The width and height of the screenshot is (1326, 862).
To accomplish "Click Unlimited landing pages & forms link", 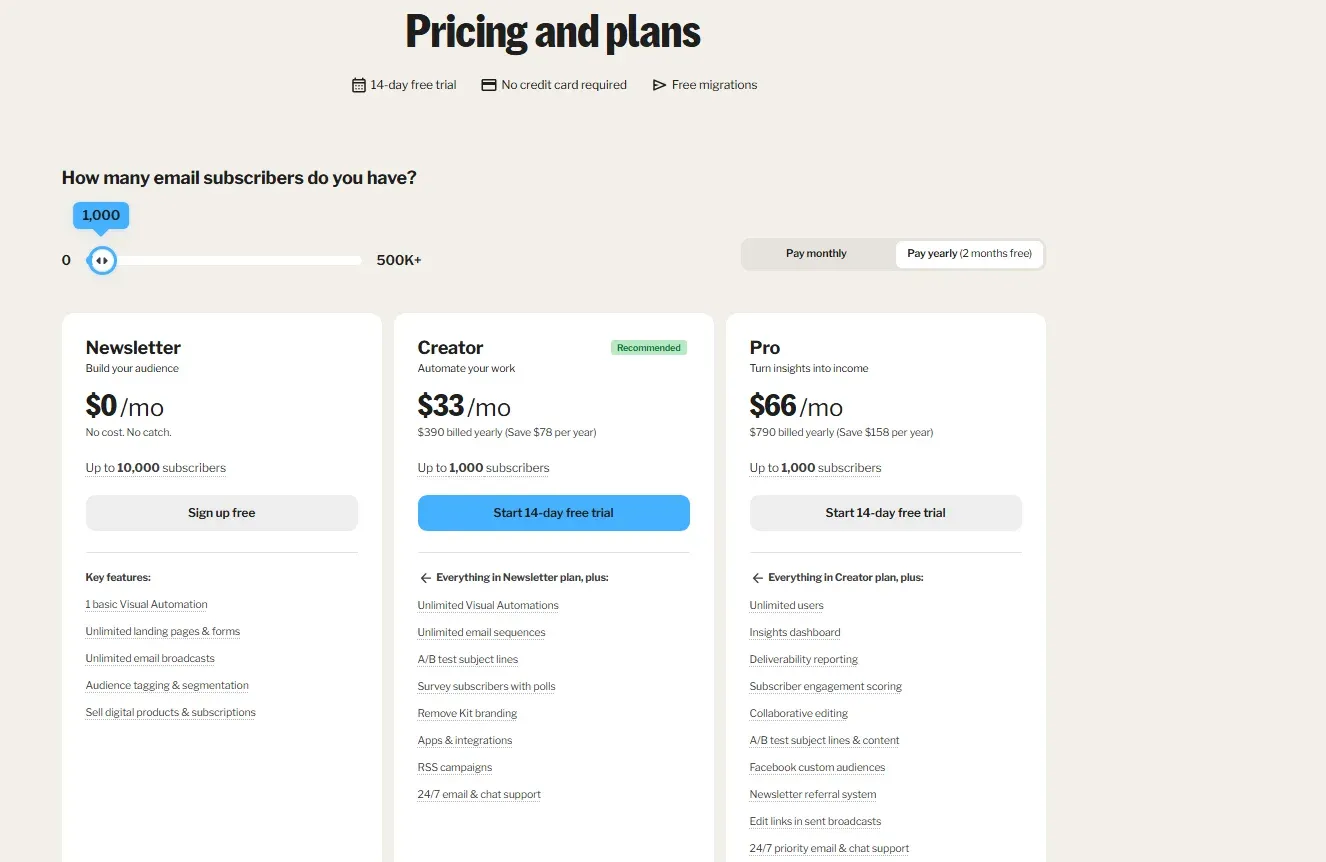I will [162, 631].
